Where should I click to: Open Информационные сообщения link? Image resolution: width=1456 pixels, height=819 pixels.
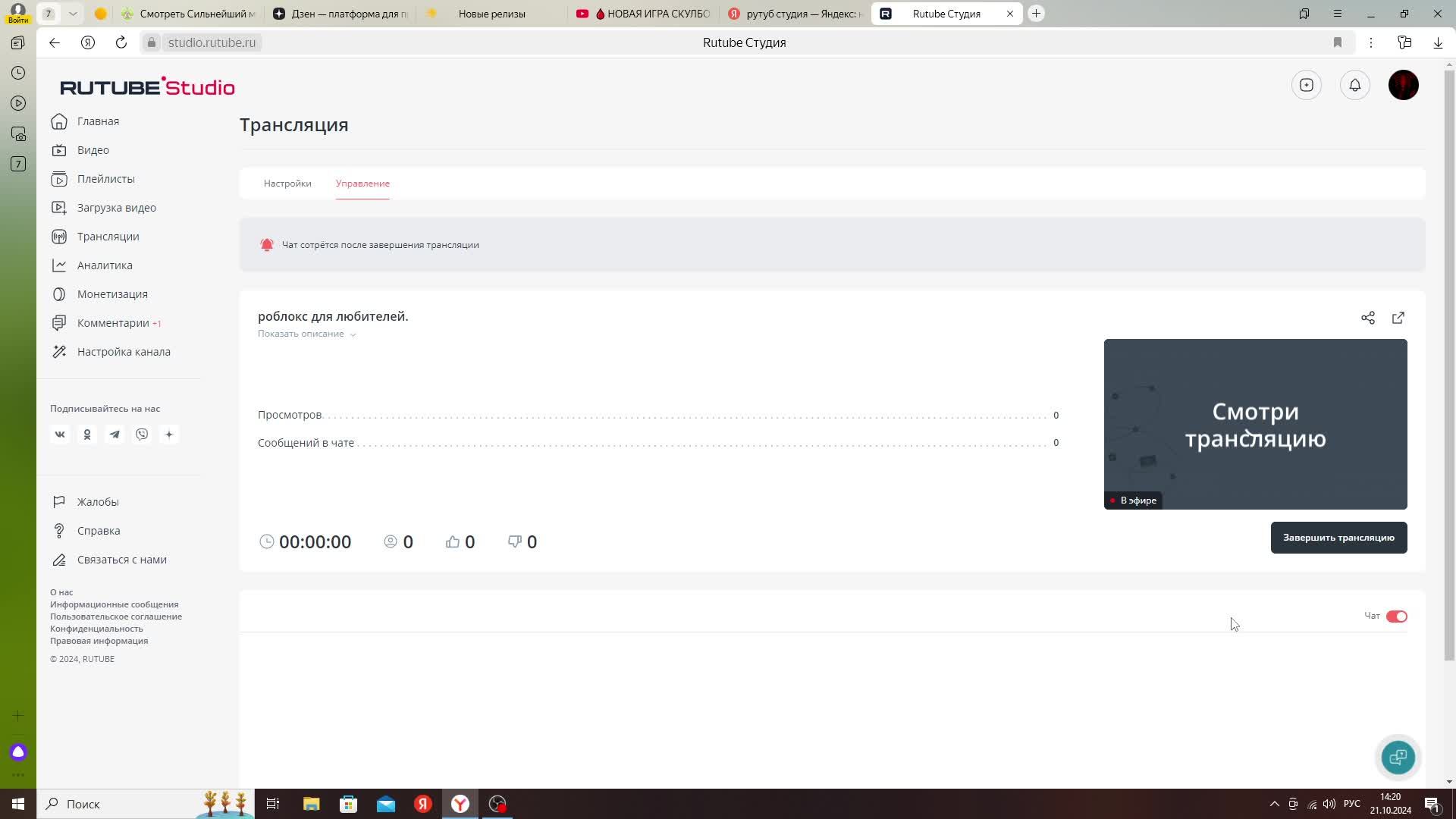pos(115,604)
